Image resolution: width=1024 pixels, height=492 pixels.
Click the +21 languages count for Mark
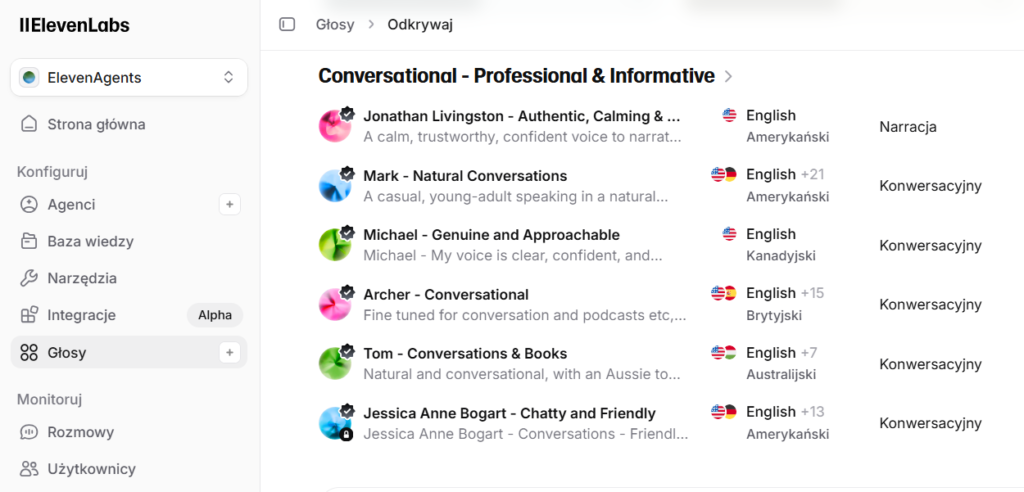pos(812,174)
